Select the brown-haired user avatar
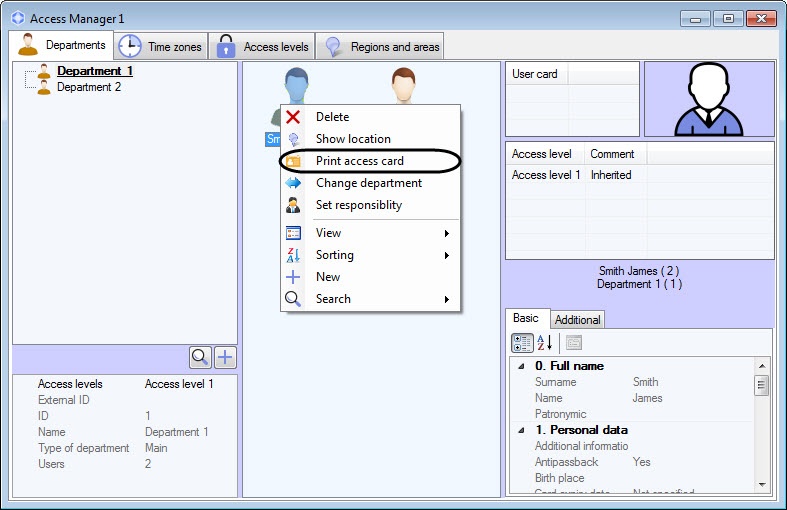 tap(404, 85)
